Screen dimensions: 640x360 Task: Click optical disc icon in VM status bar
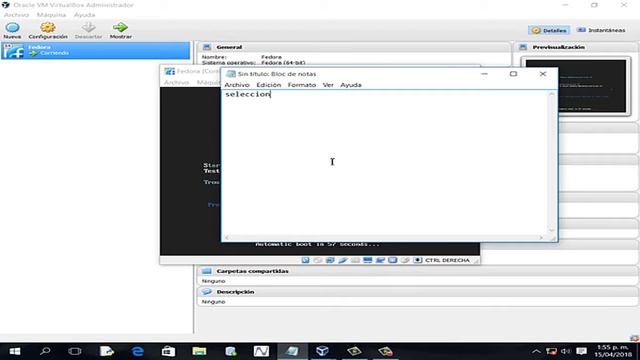(318, 260)
